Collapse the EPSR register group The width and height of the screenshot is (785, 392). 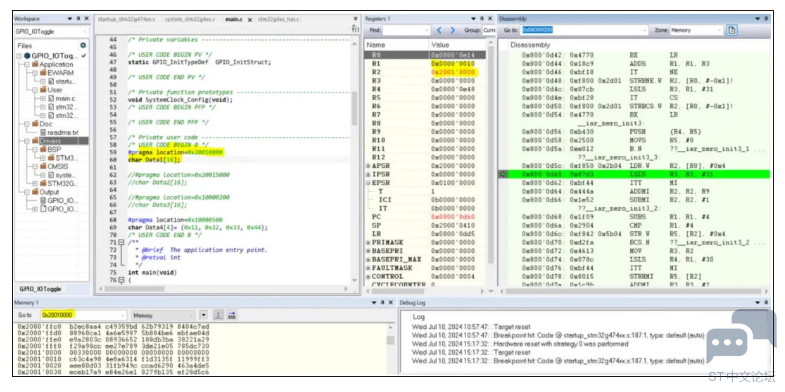click(368, 183)
